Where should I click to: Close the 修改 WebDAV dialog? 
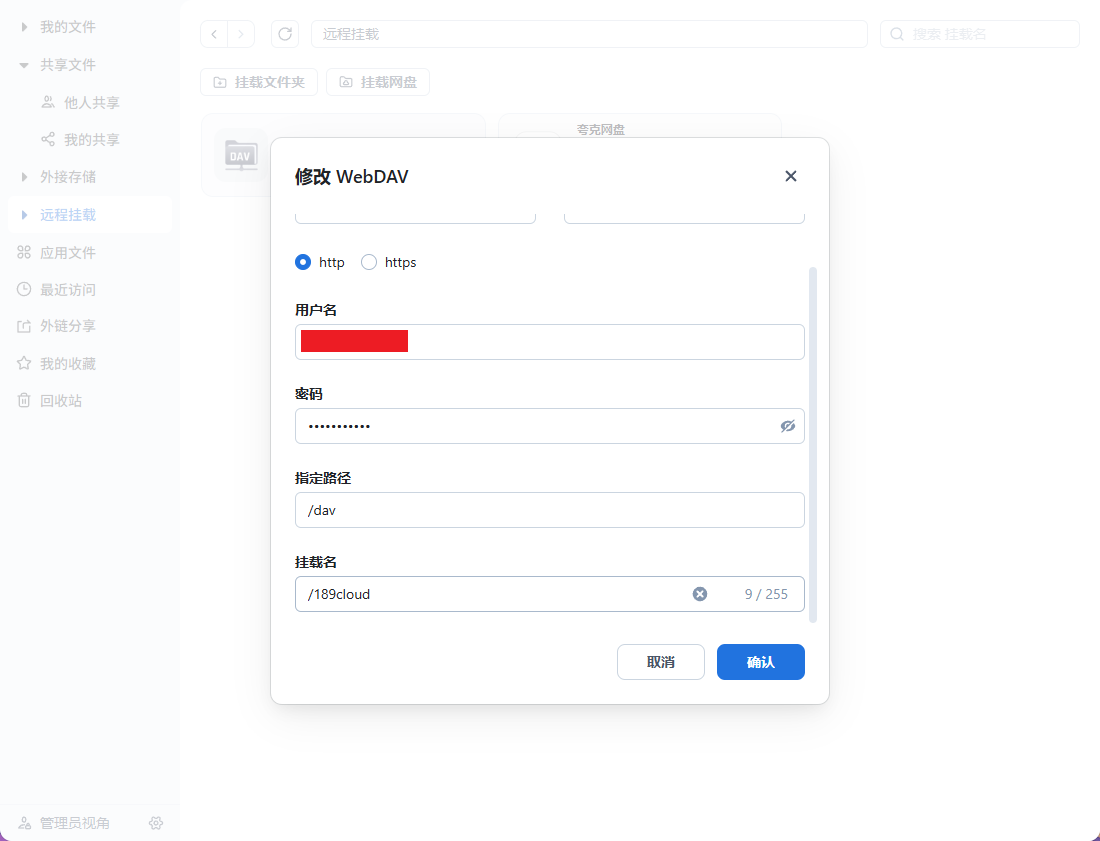point(790,176)
